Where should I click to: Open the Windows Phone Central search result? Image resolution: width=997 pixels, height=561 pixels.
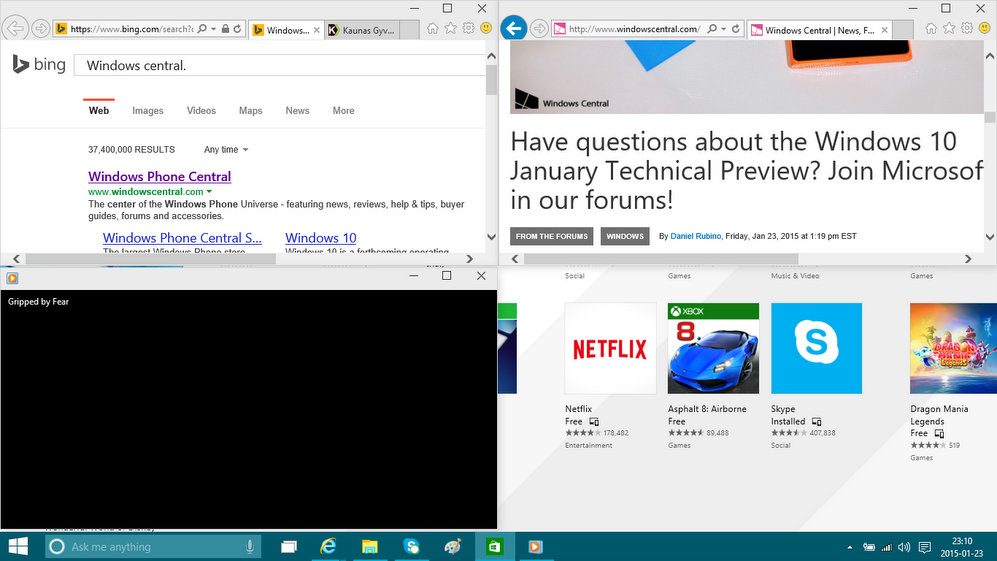coord(159,177)
